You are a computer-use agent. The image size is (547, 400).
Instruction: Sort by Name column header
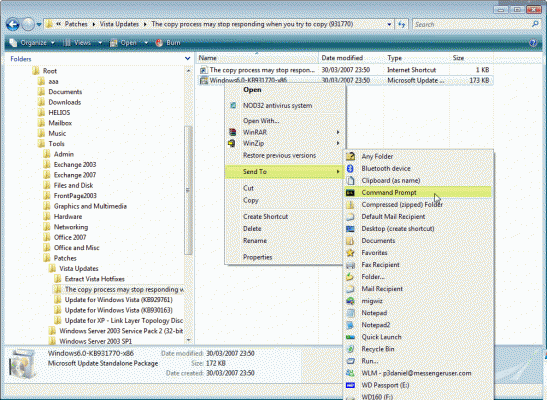pos(257,58)
